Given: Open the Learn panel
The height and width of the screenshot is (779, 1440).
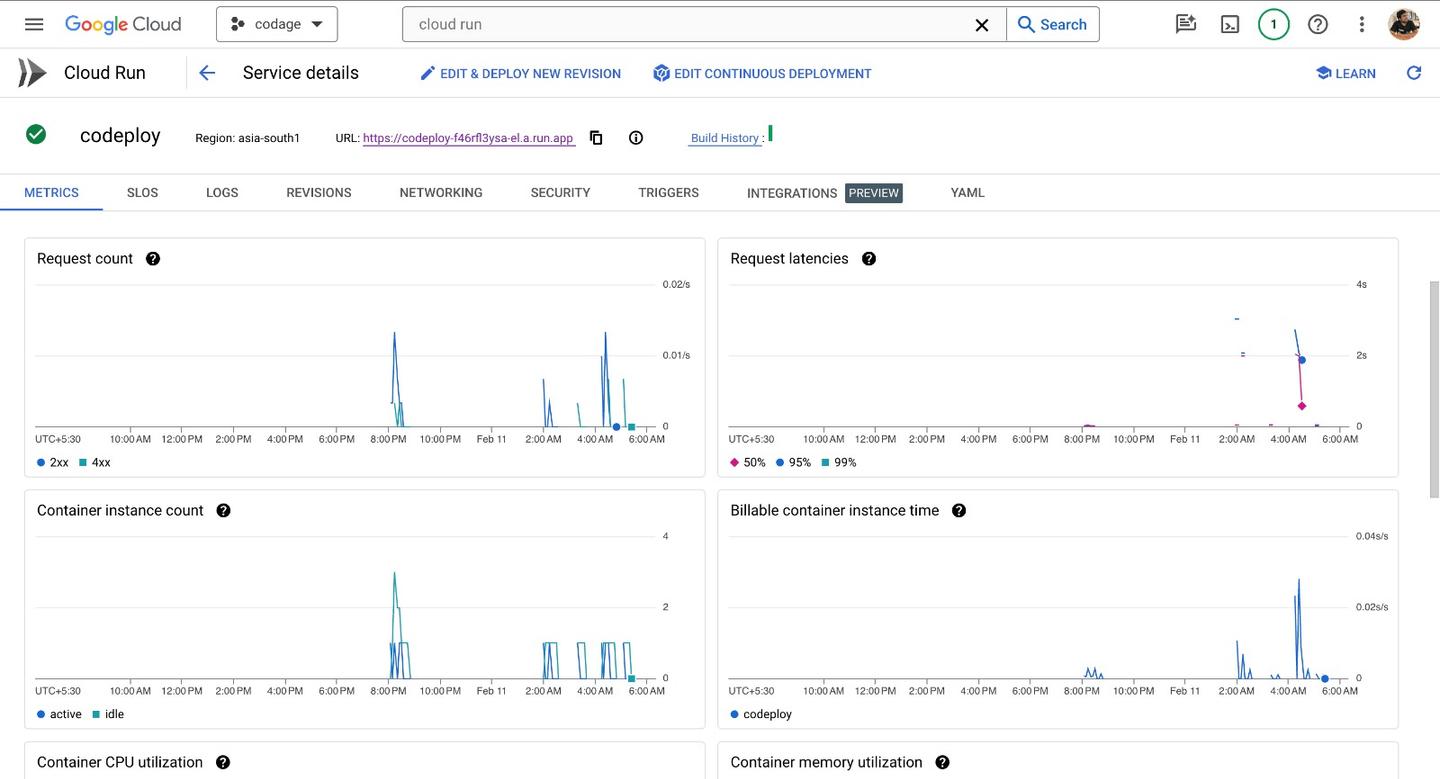Looking at the screenshot, I should (1345, 73).
